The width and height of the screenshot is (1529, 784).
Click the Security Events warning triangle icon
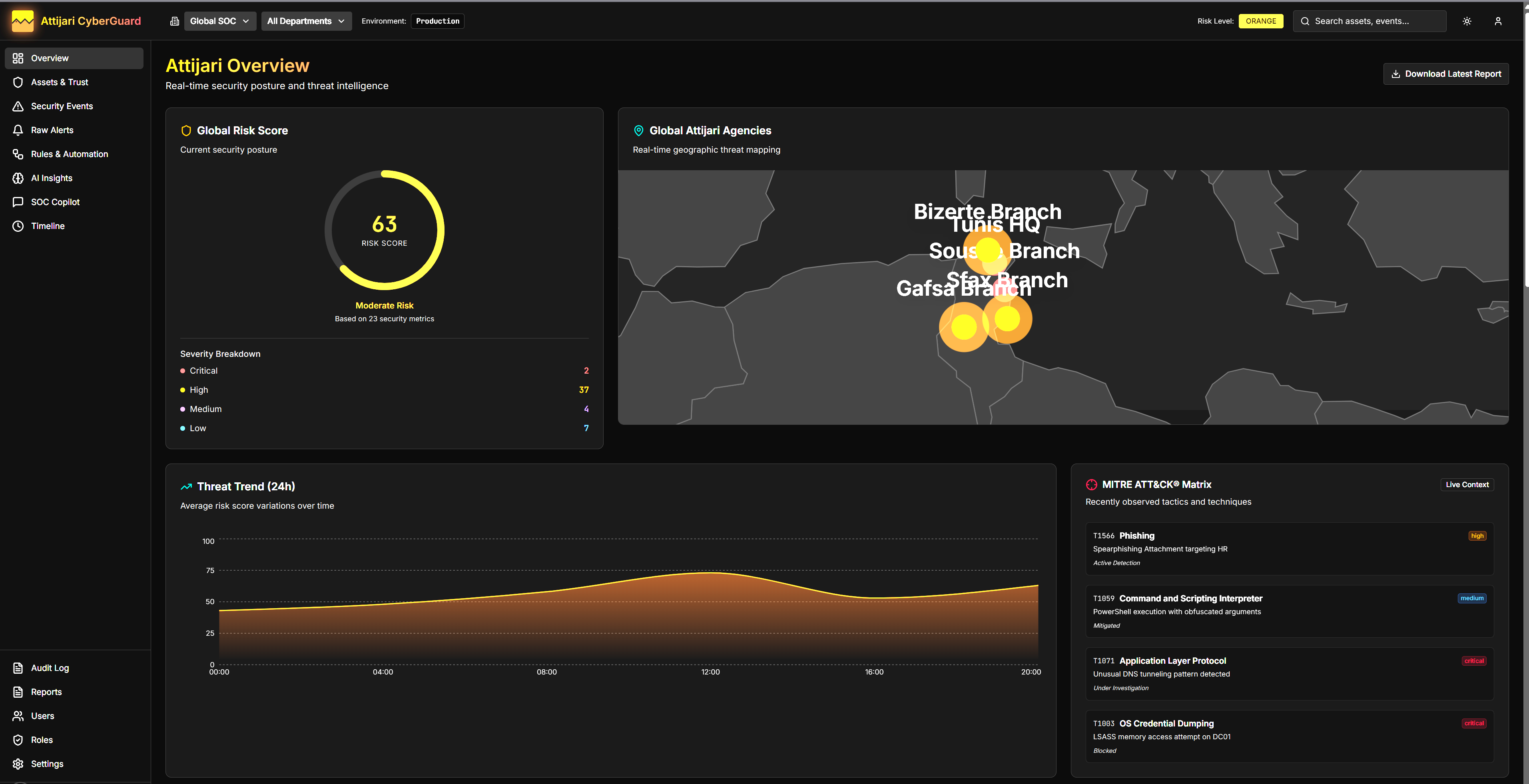coord(18,106)
